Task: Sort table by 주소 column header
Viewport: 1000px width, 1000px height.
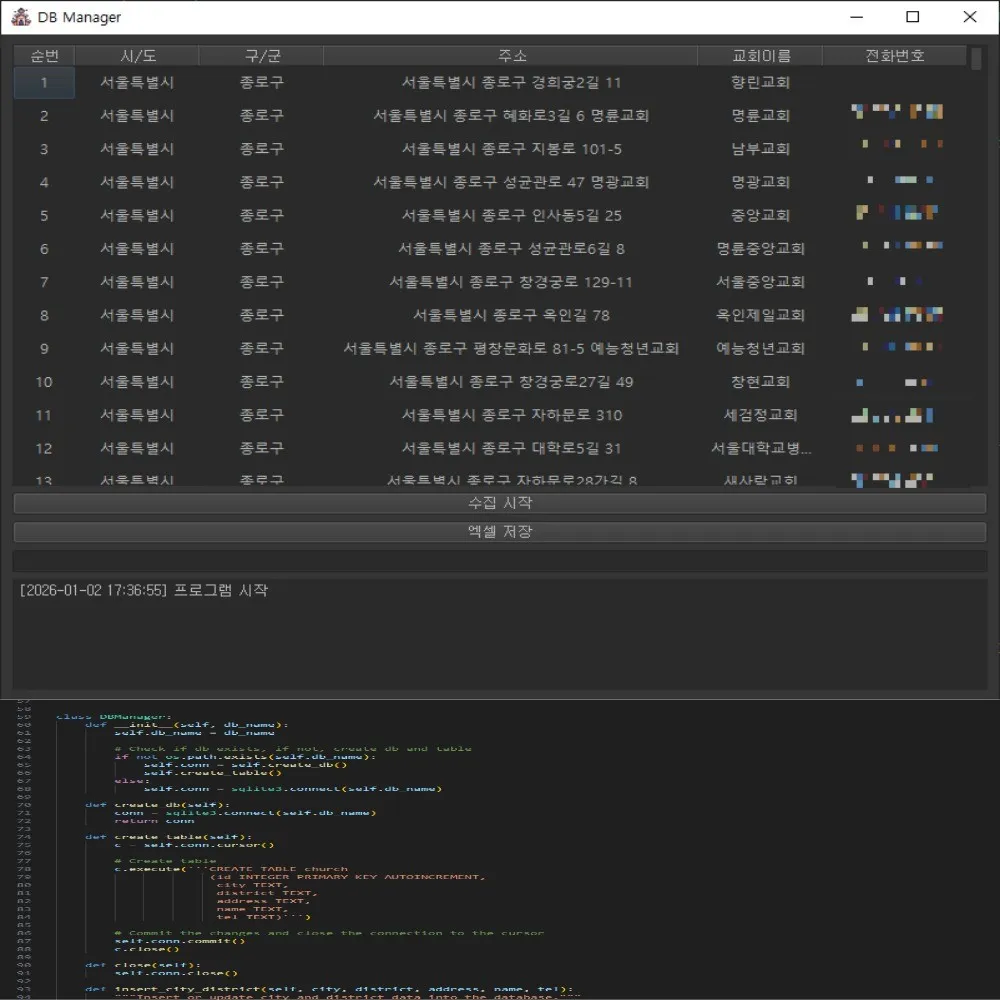Action: pyautogui.click(x=511, y=55)
